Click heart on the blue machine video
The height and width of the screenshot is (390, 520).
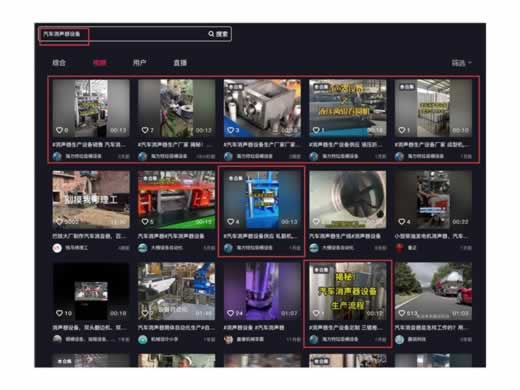coord(230,222)
